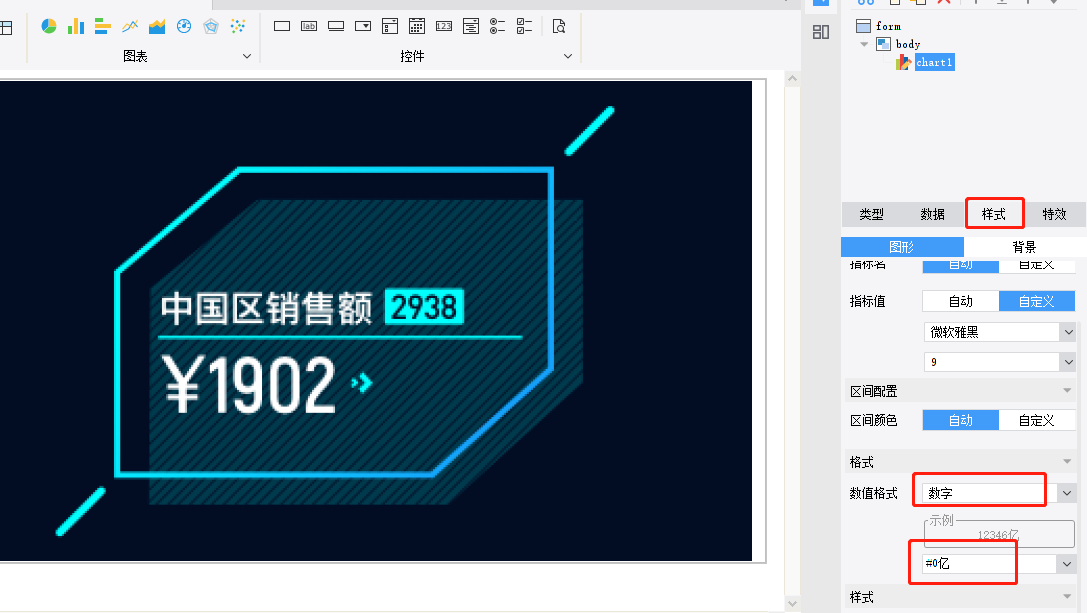This screenshot has width=1087, height=613.
Task: Set 区间颜色 to 自动
Action: [961, 420]
